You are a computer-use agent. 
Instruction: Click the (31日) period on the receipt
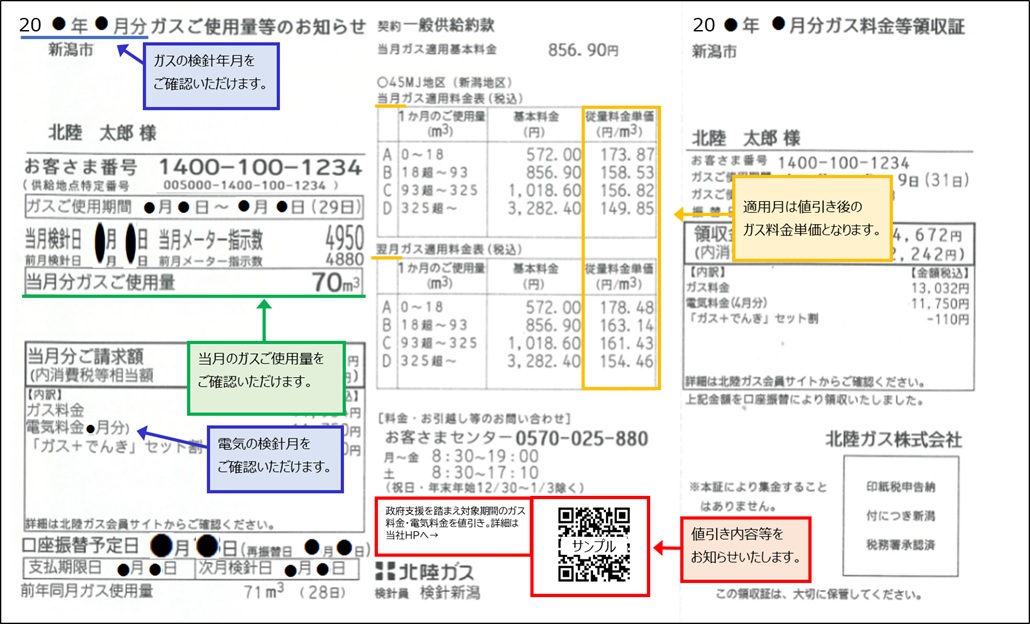[x=947, y=181]
